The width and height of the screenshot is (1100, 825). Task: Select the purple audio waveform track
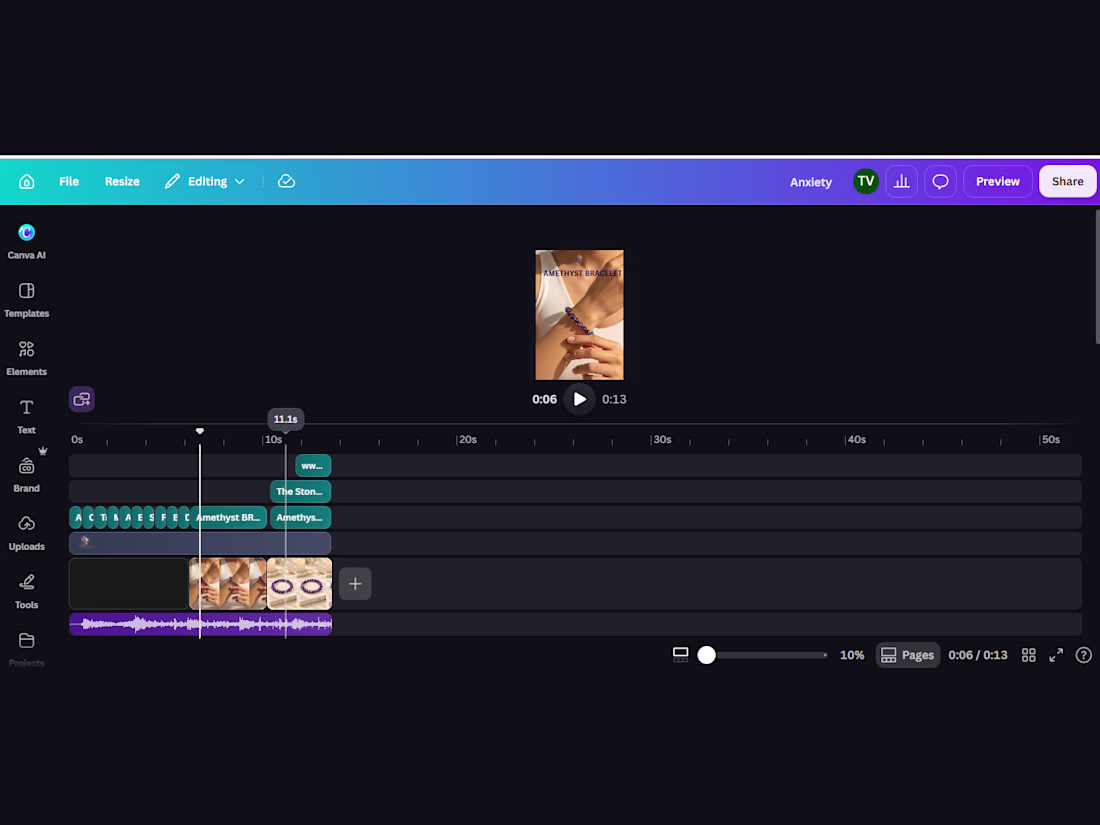tap(201, 624)
